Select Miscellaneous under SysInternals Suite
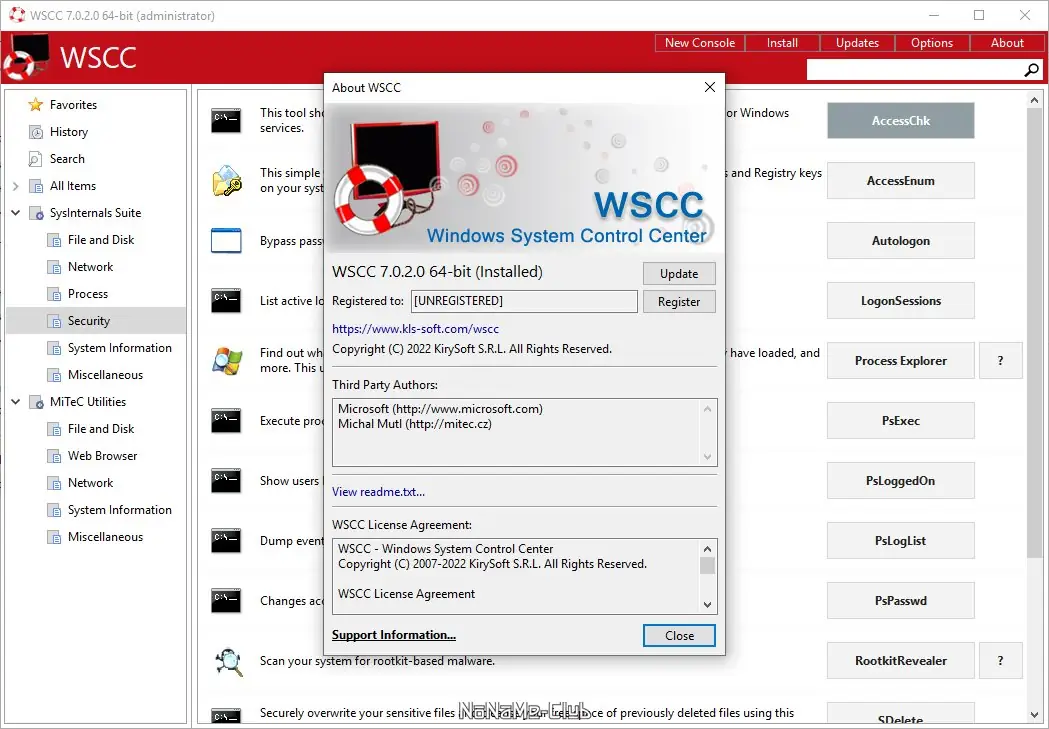The image size is (1049, 729). coord(105,375)
